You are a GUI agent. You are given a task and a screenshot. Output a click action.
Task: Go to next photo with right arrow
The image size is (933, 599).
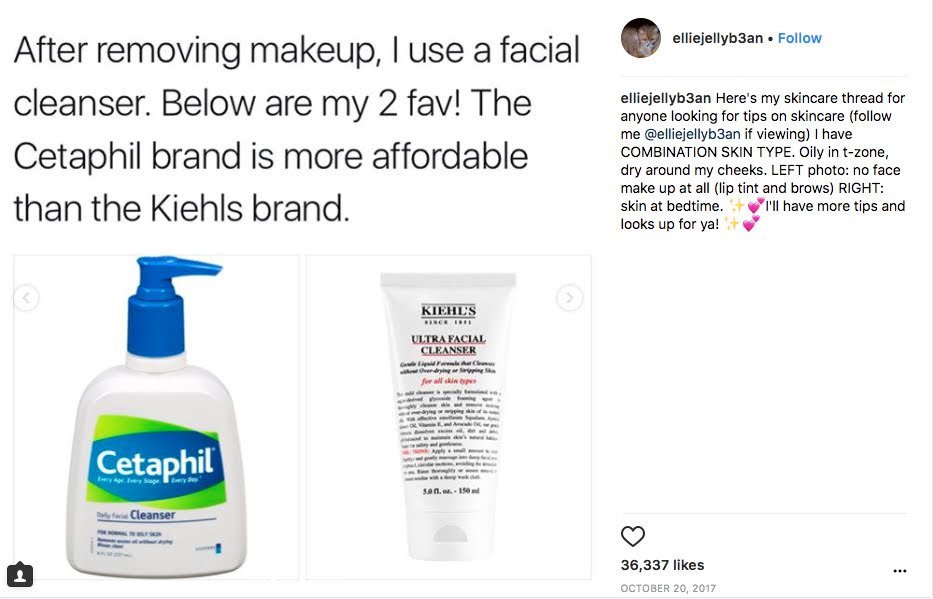(569, 297)
